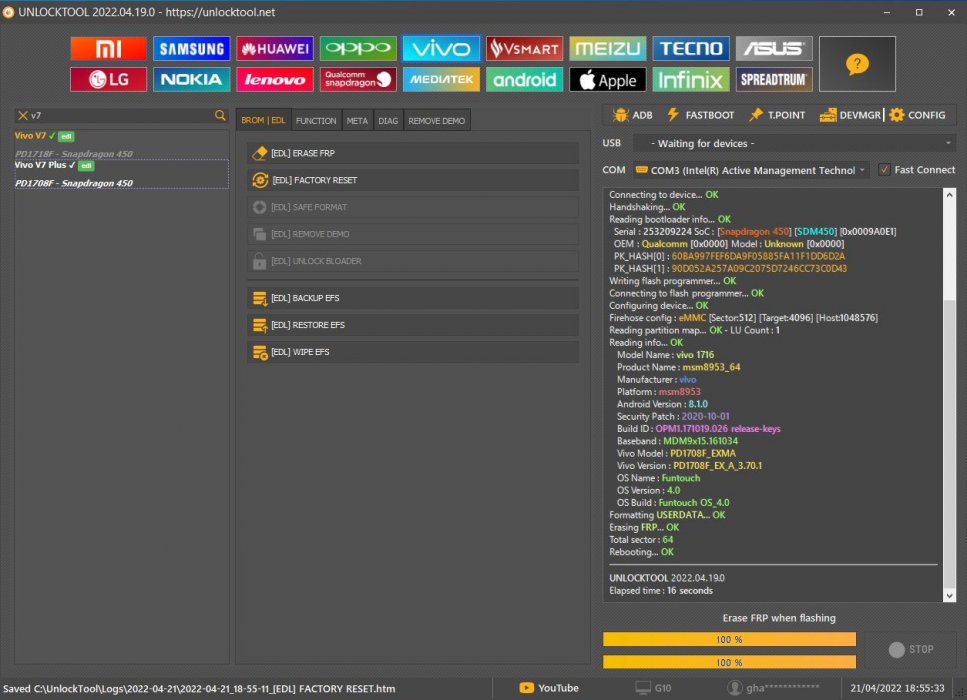Select the Meizu brand logo
Viewport: 967px width, 700px height.
[607, 49]
